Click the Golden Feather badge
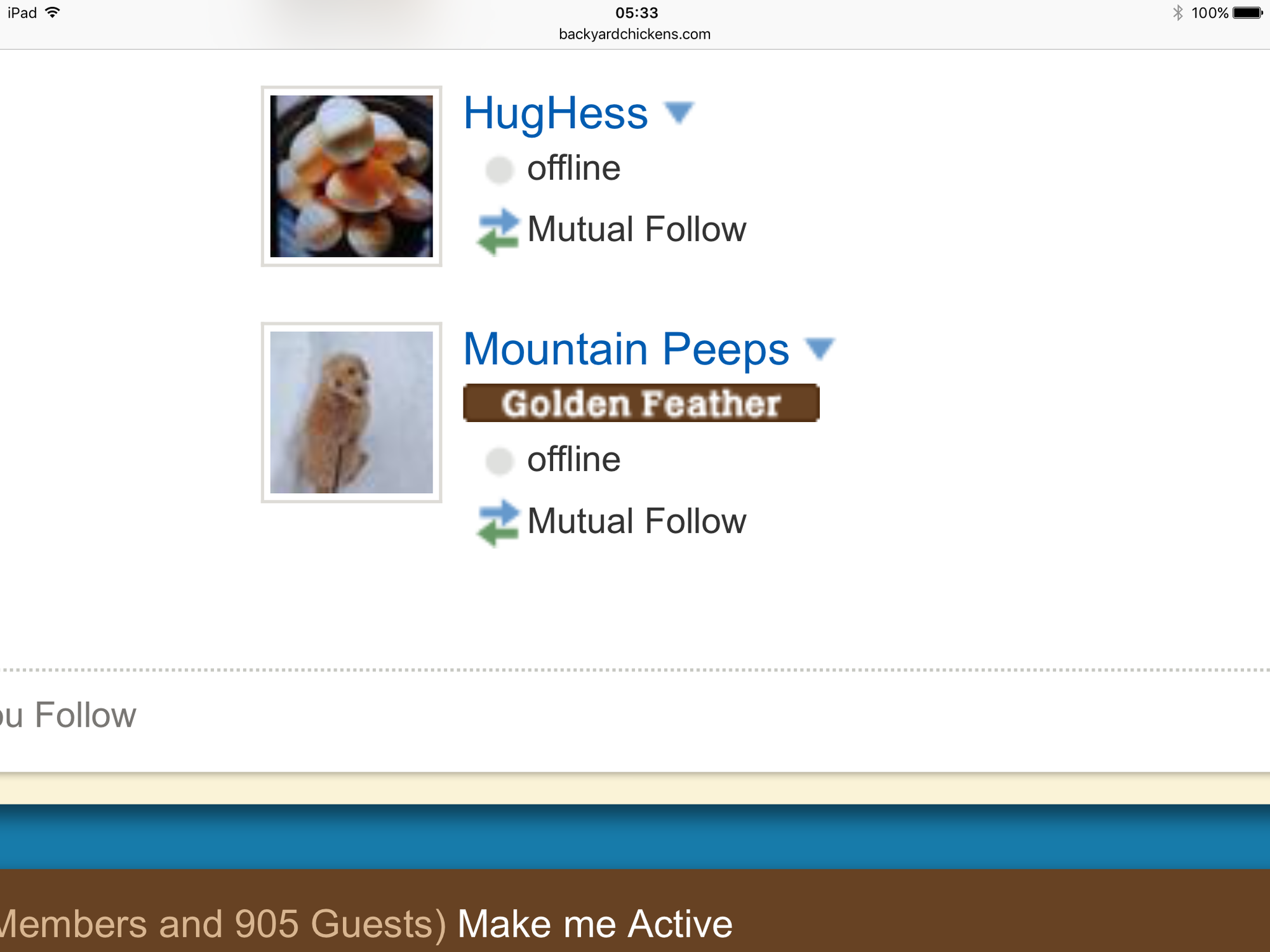The width and height of the screenshot is (1270, 952). [641, 403]
